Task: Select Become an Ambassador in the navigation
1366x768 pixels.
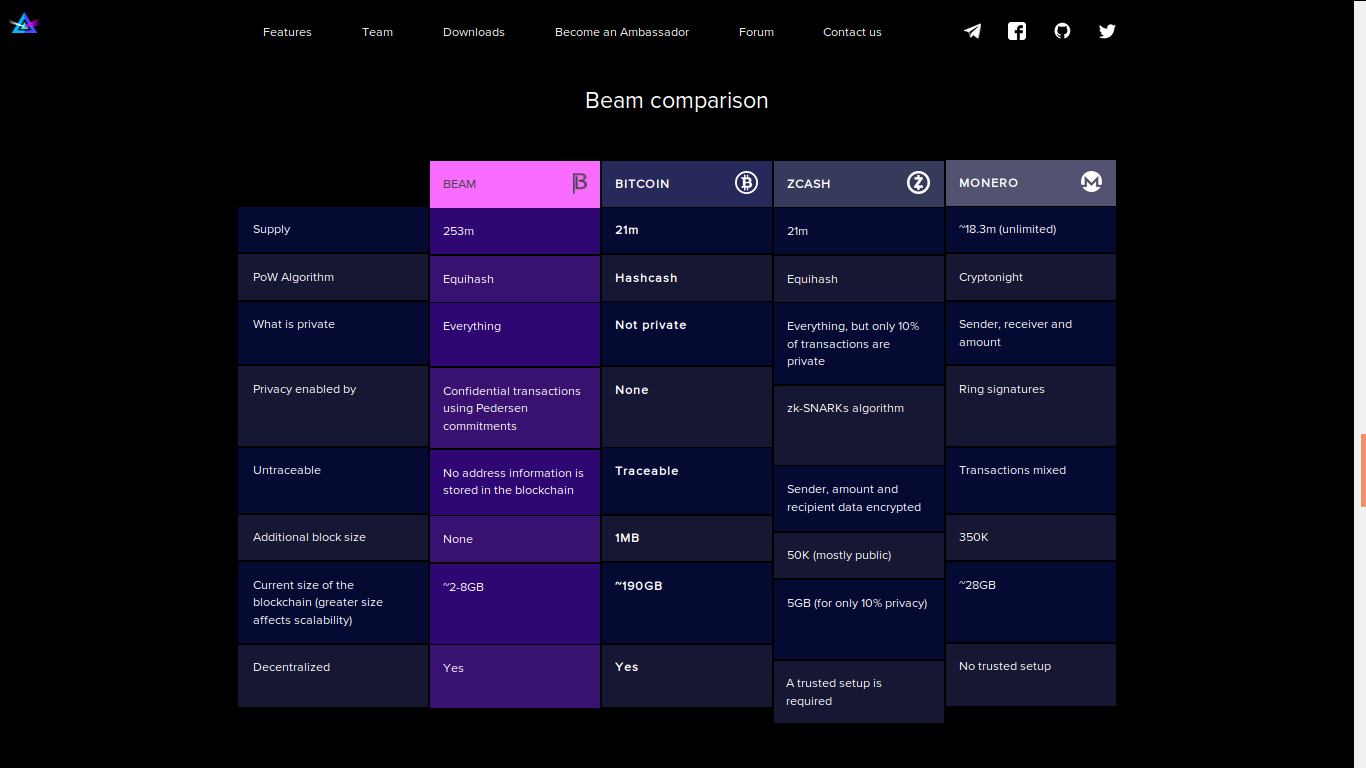Action: [622, 32]
